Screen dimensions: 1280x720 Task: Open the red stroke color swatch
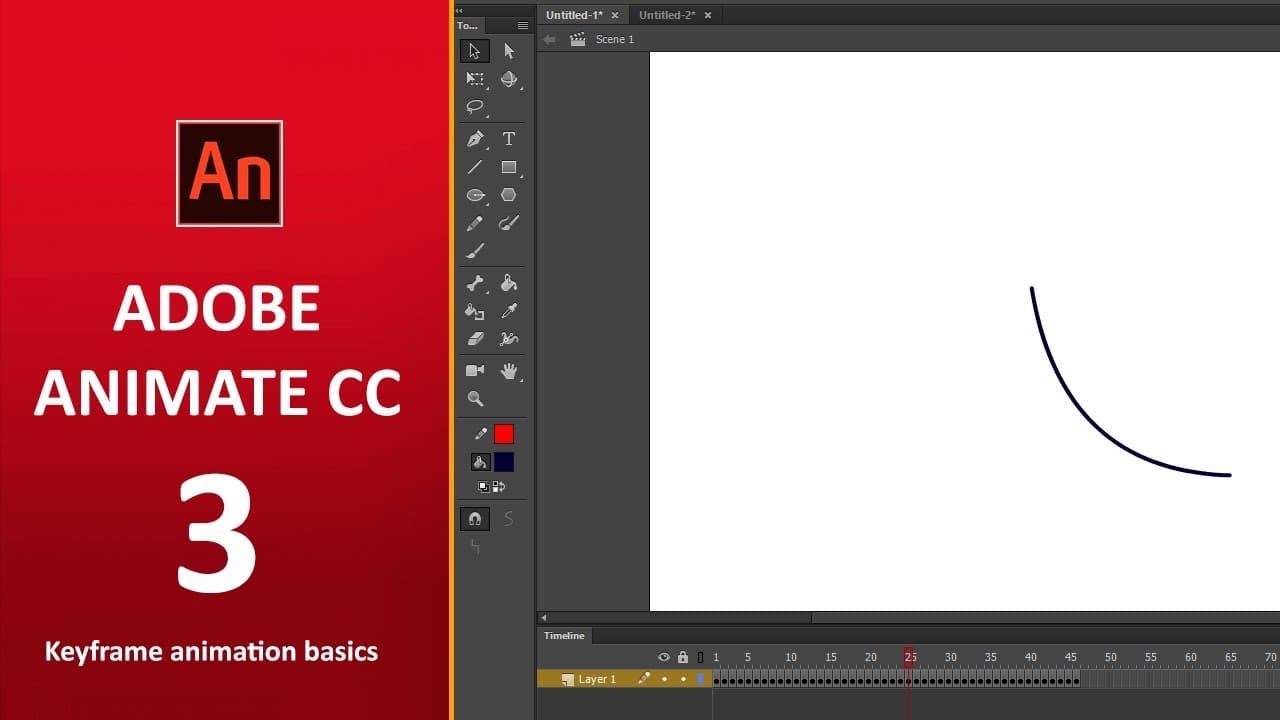[x=504, y=434]
